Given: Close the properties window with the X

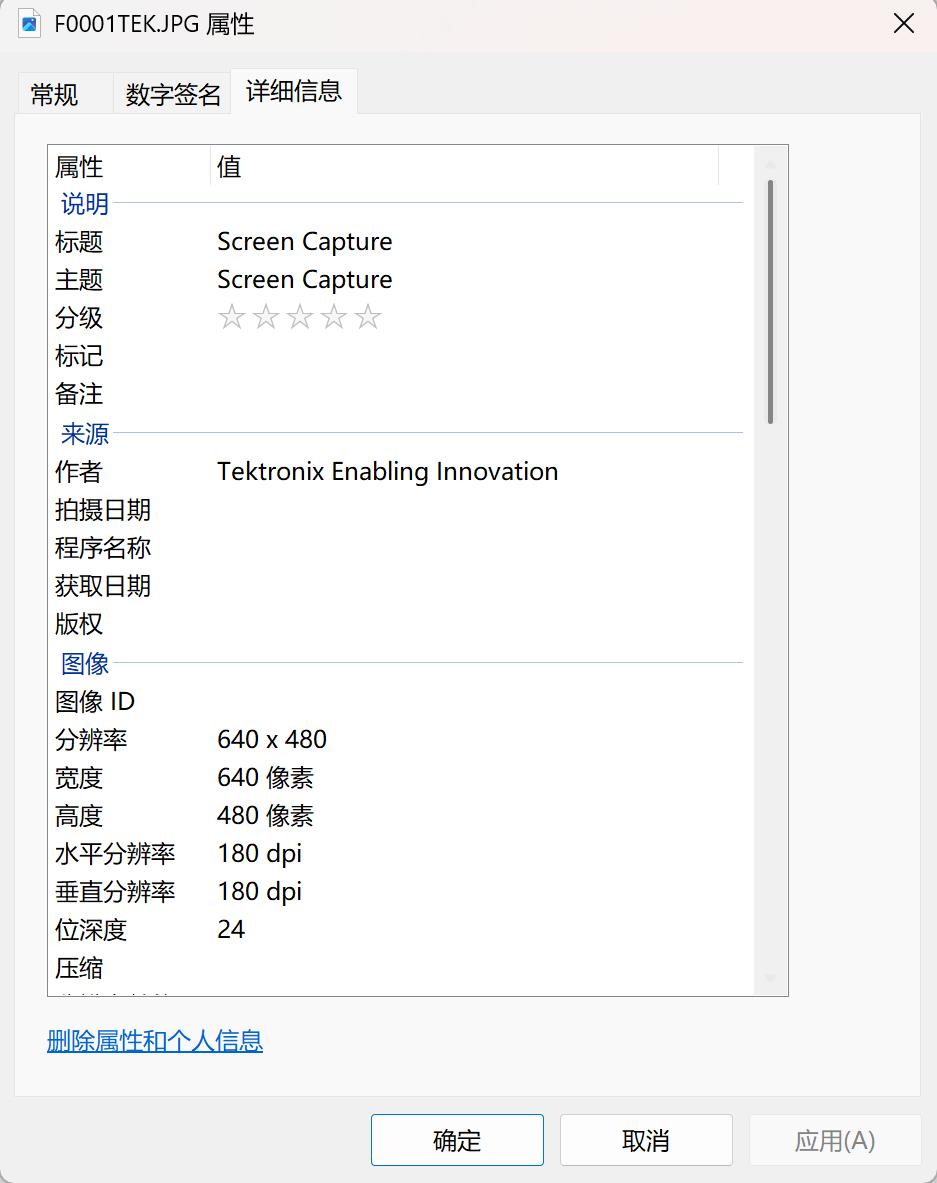Looking at the screenshot, I should (903, 23).
